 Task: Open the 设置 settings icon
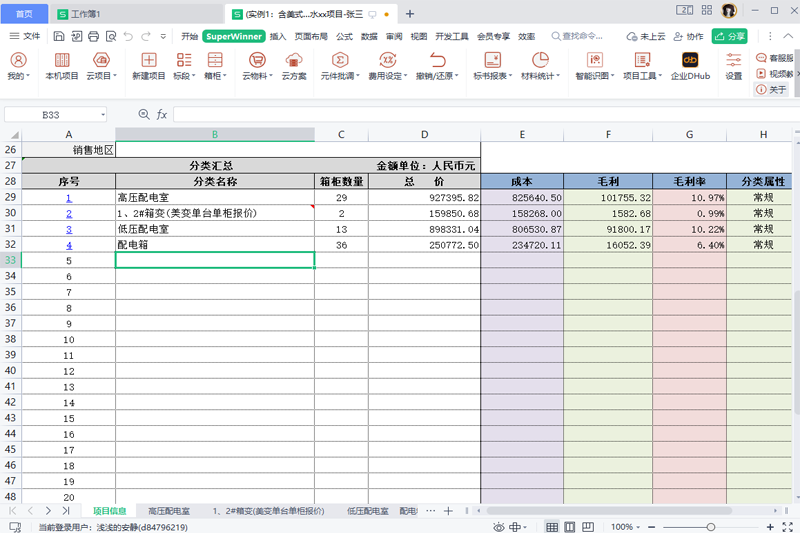pos(733,66)
